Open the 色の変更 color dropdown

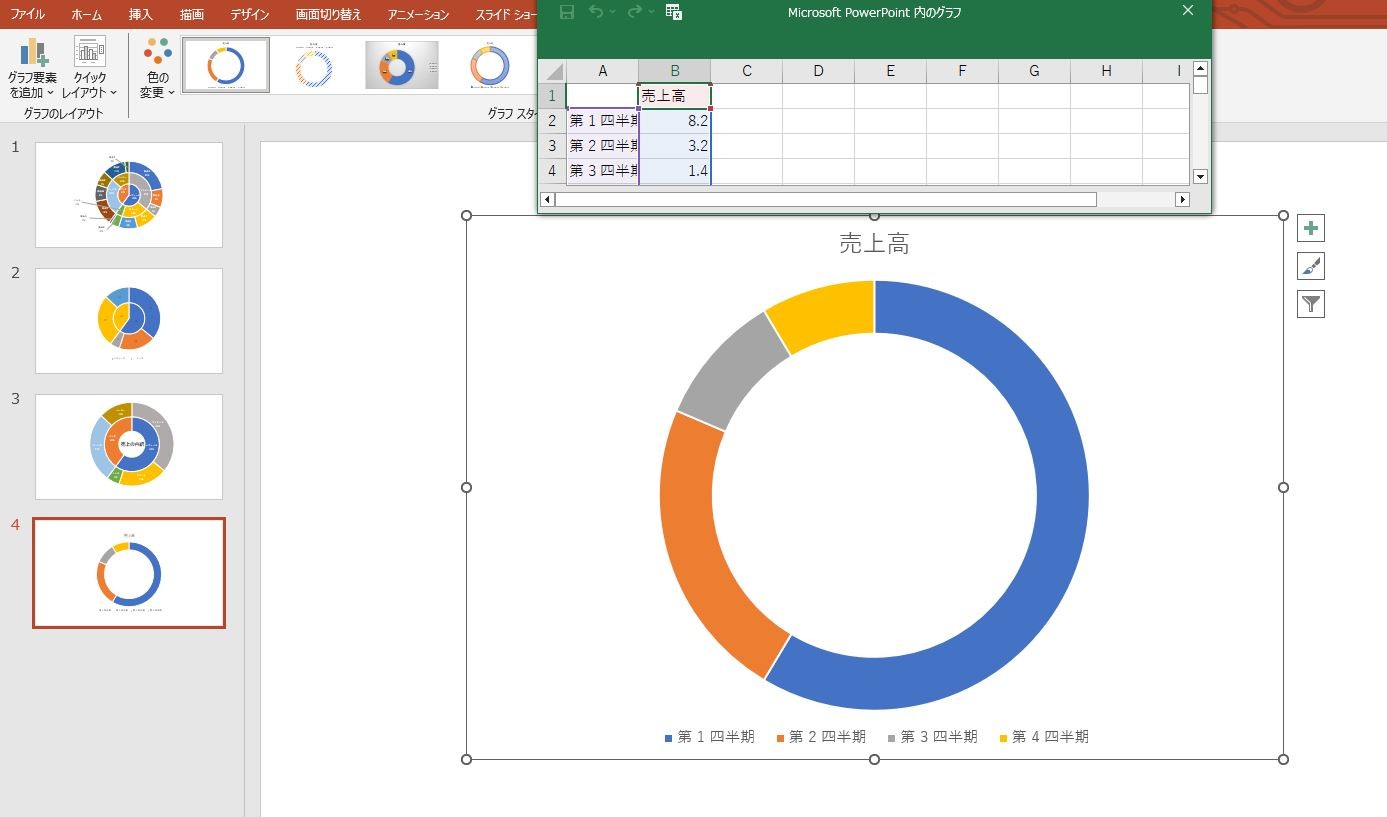157,69
